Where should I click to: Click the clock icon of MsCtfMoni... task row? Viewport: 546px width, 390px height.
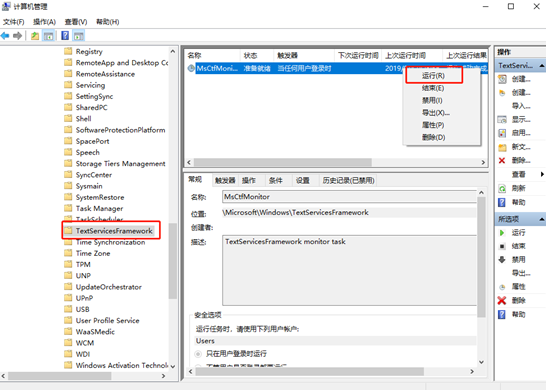click(x=191, y=68)
